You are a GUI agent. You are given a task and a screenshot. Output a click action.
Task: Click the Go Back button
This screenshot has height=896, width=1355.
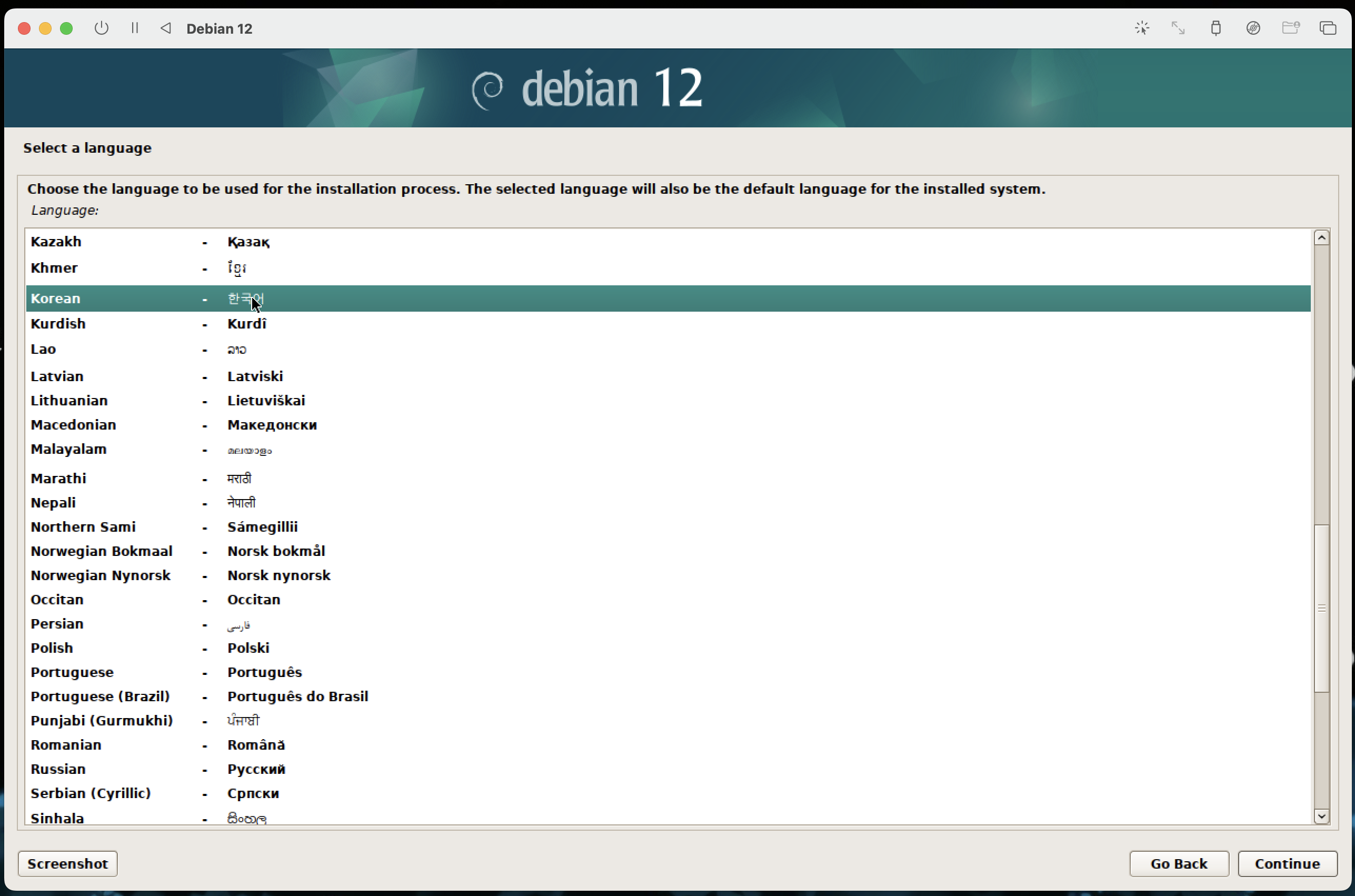pyautogui.click(x=1179, y=863)
